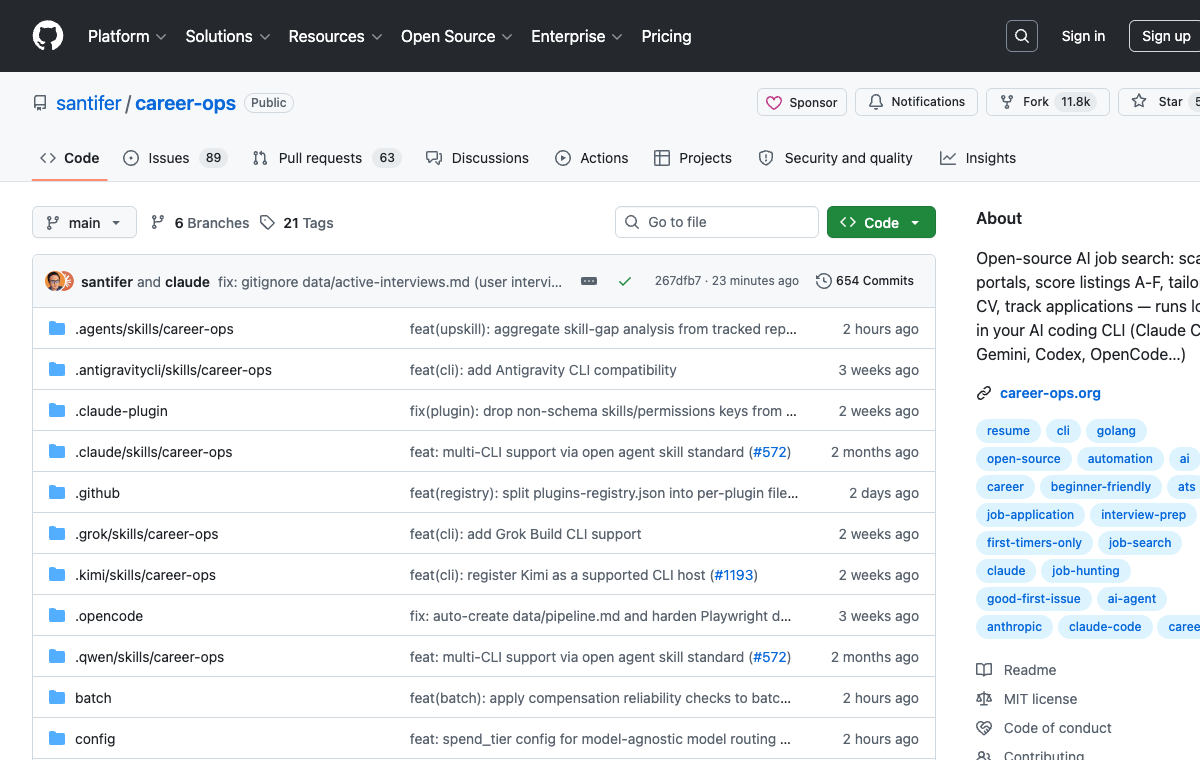The image size is (1200, 760).
Task: Open the 267dfb7 commit hash link
Action: pyautogui.click(x=678, y=281)
